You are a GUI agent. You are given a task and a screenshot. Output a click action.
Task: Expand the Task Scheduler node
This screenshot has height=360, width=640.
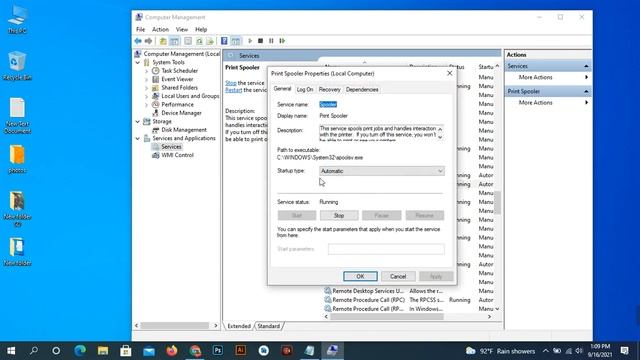coord(147,71)
